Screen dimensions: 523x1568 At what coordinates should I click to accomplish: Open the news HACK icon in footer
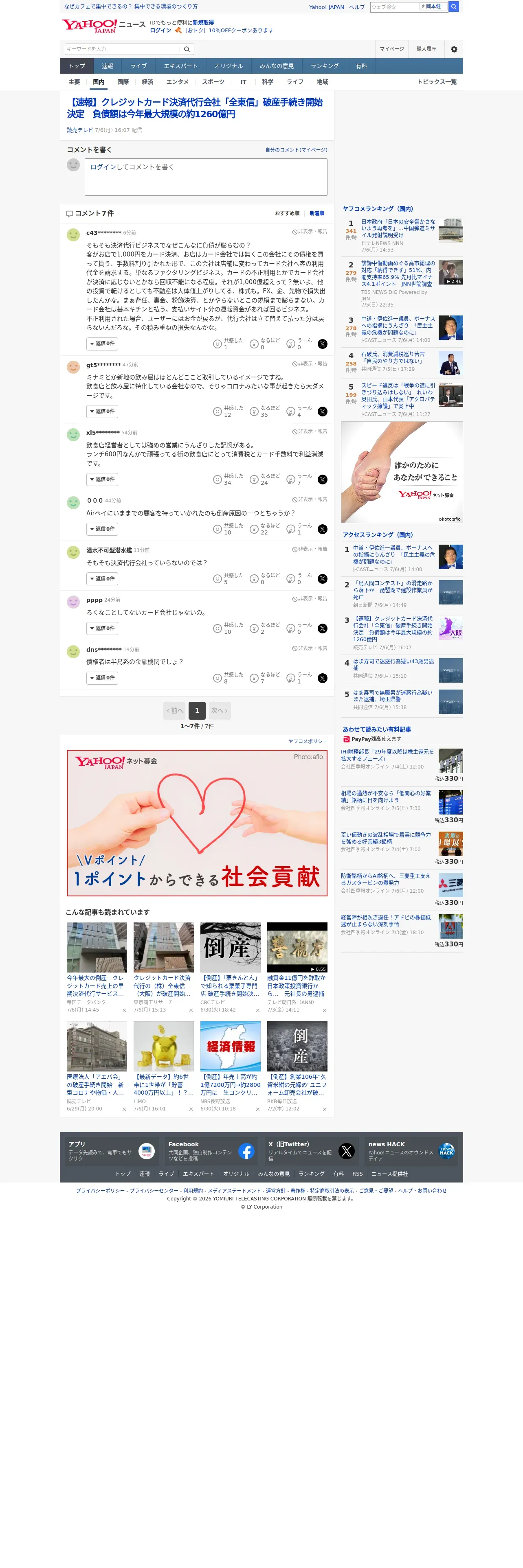point(446,1151)
